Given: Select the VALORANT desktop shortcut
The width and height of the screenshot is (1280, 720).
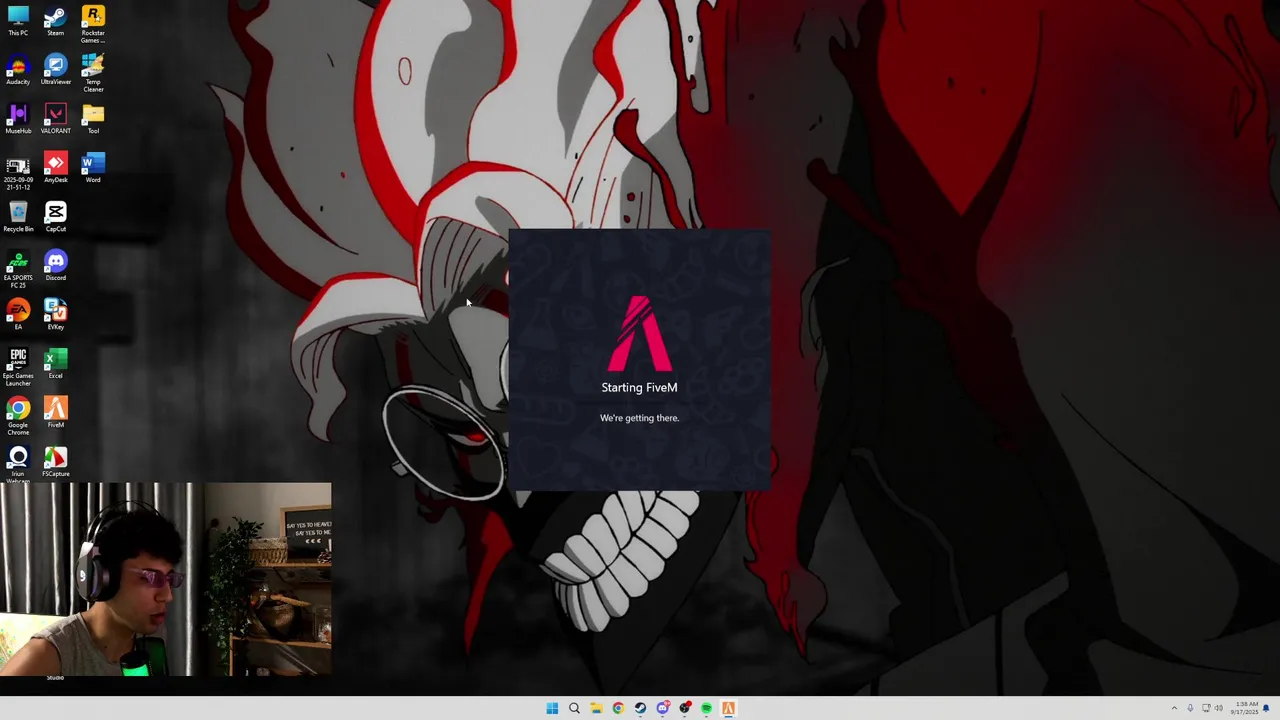Looking at the screenshot, I should (55, 119).
